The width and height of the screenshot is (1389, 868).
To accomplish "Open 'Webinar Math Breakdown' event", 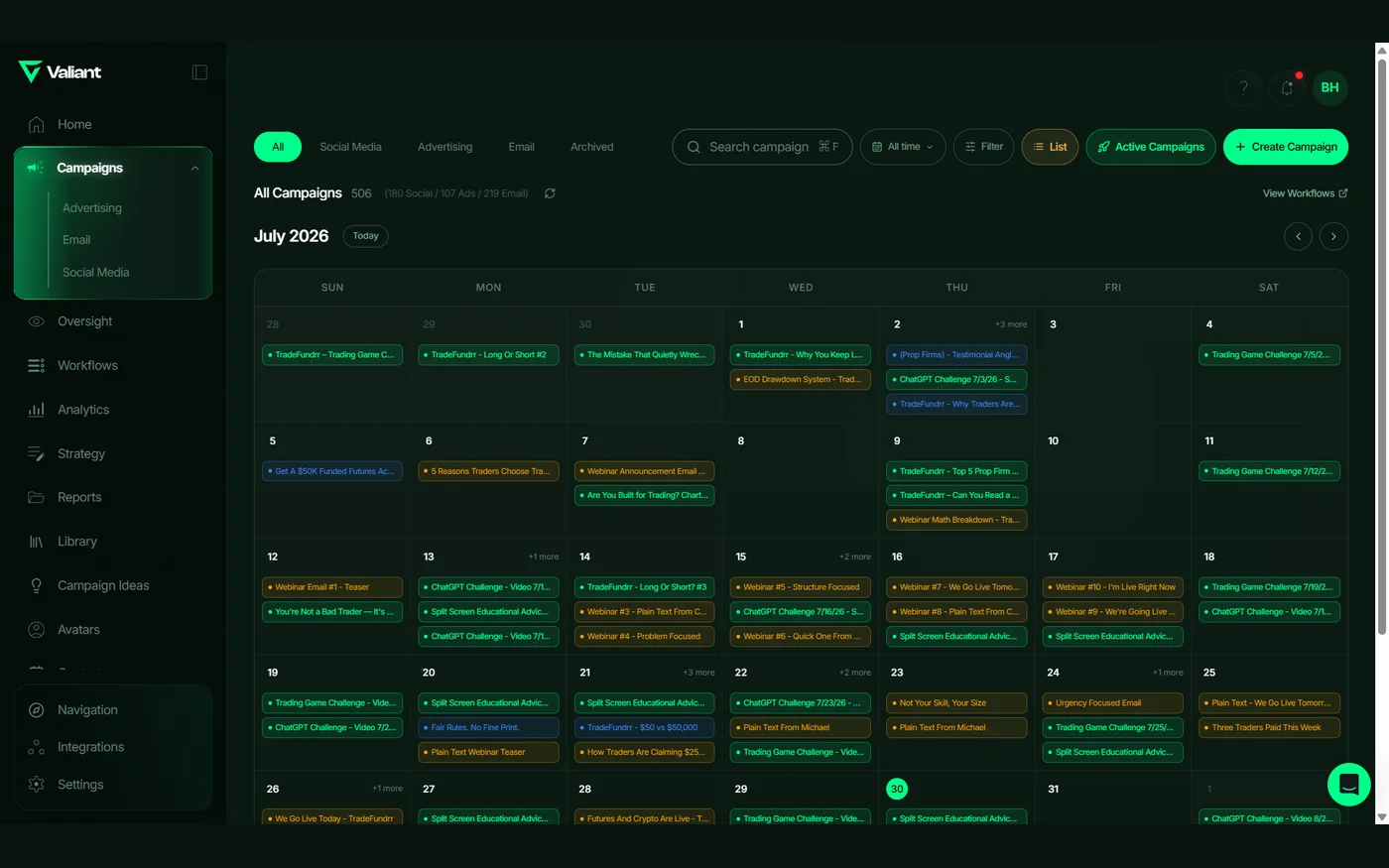I will point(956,520).
